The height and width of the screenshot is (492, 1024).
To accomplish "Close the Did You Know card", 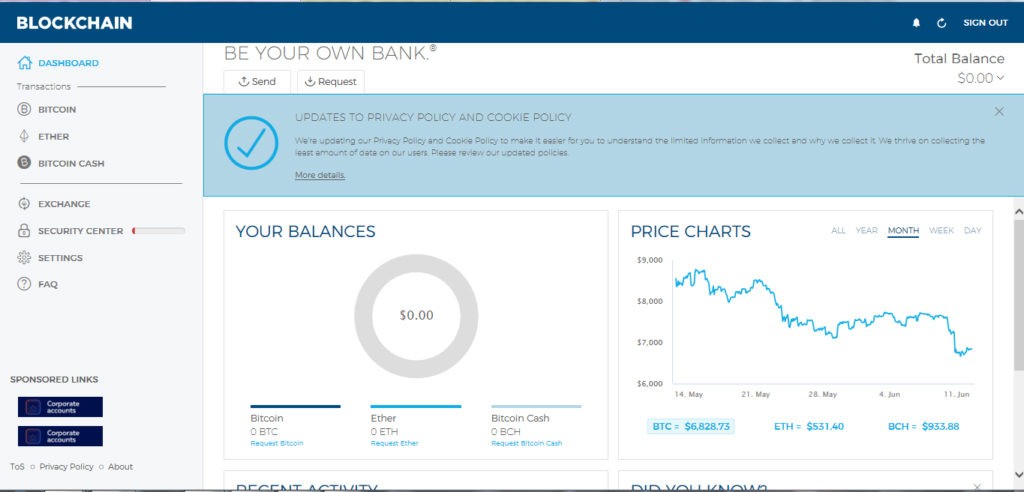I will (x=977, y=487).
